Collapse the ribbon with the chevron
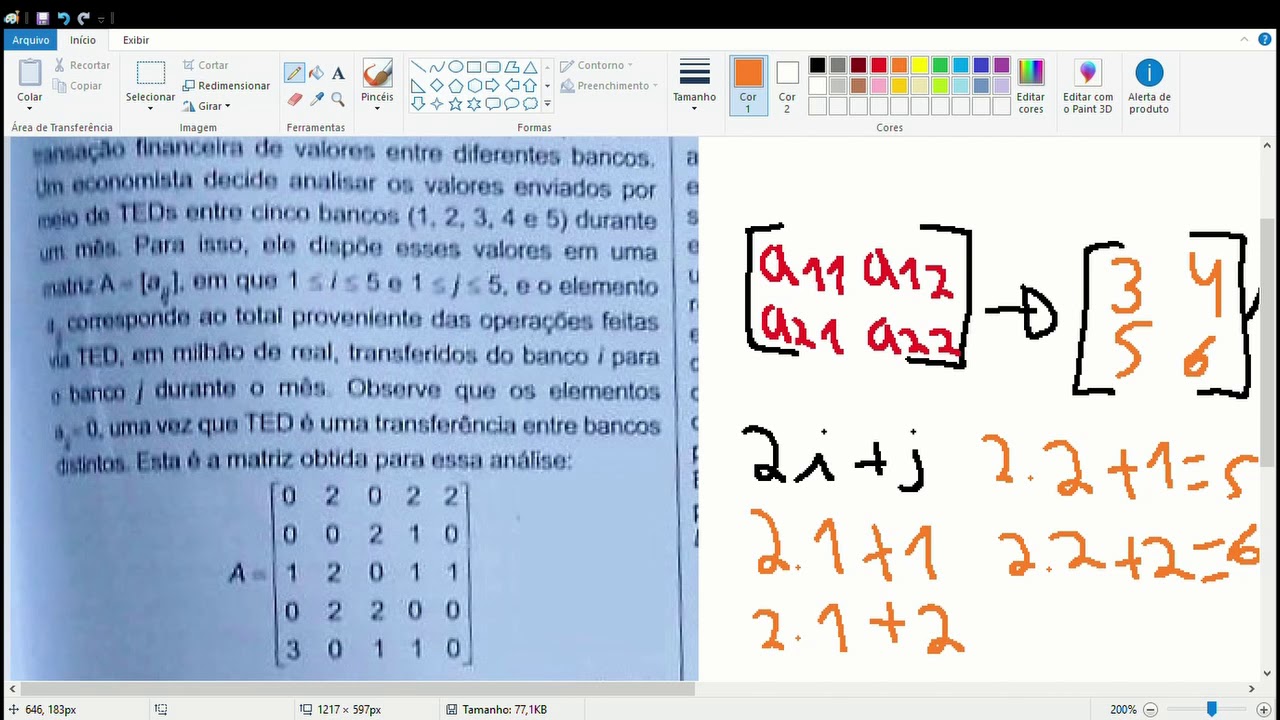Viewport: 1280px width, 720px height. 1246,40
